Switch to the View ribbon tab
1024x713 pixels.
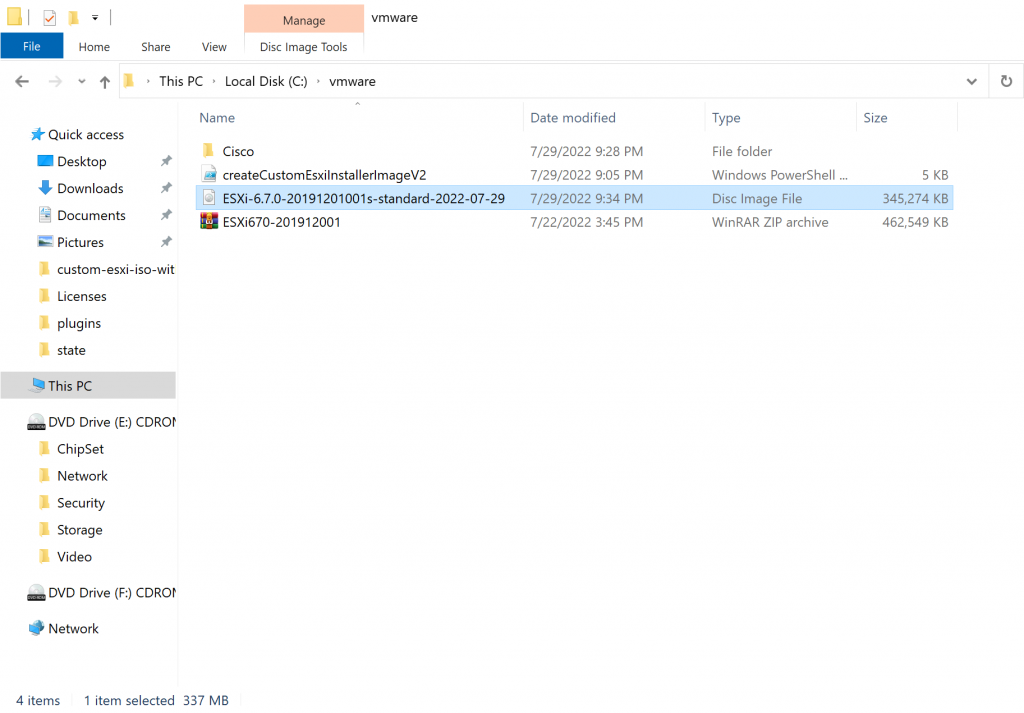coord(214,47)
